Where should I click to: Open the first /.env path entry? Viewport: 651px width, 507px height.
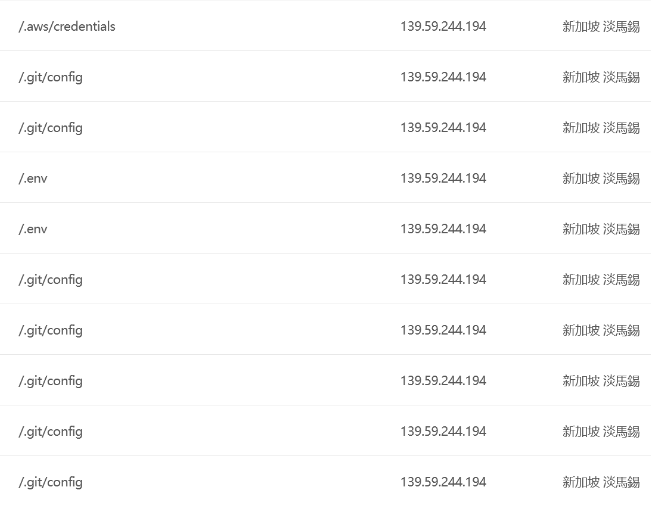(x=33, y=179)
